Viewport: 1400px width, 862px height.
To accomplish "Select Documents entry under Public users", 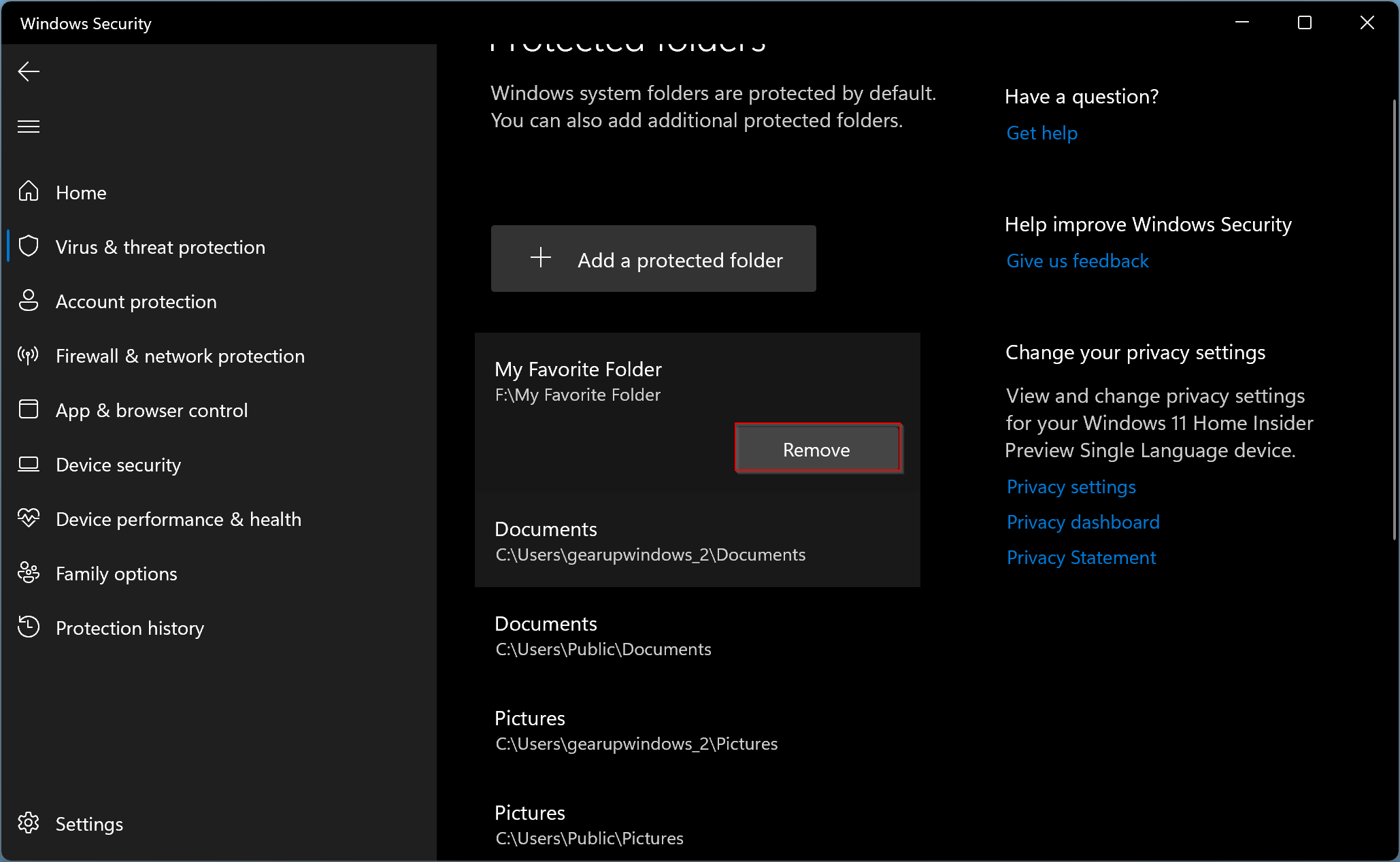I will 697,636.
